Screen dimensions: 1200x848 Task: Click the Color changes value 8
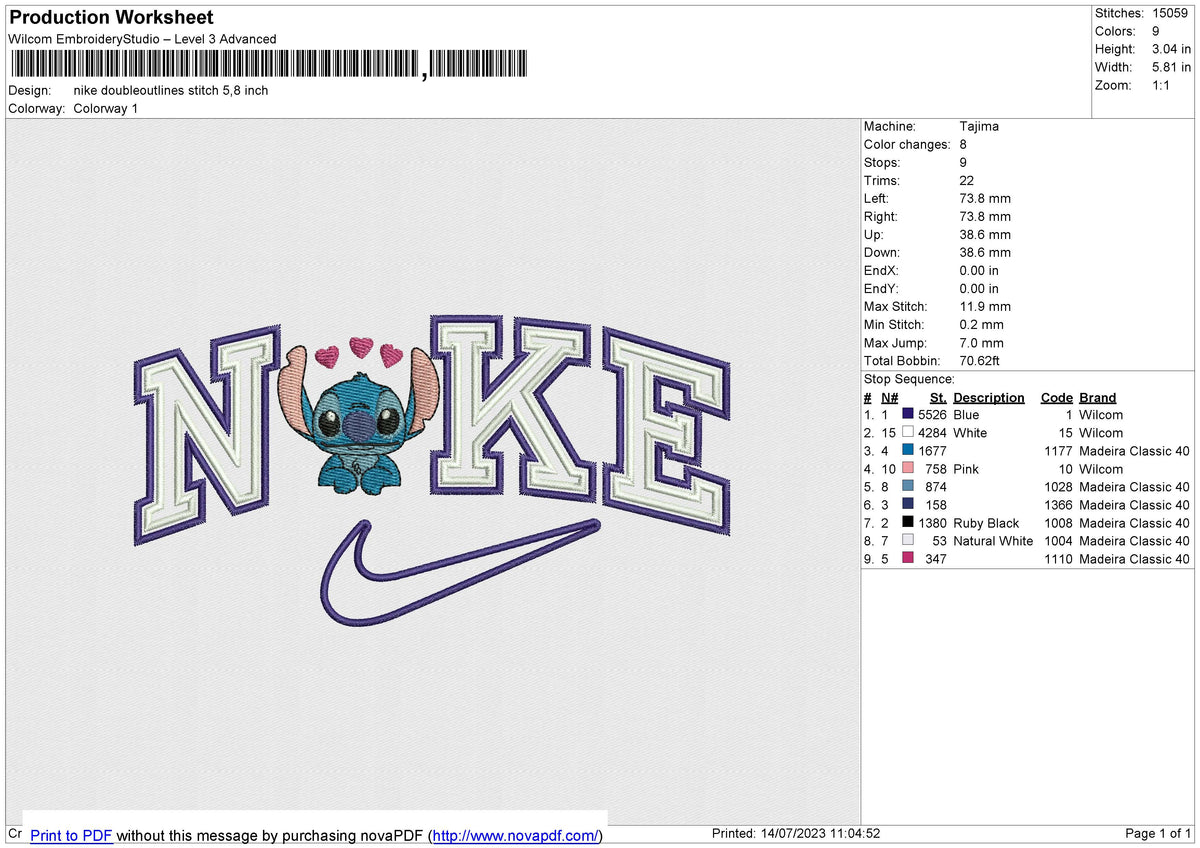963,144
